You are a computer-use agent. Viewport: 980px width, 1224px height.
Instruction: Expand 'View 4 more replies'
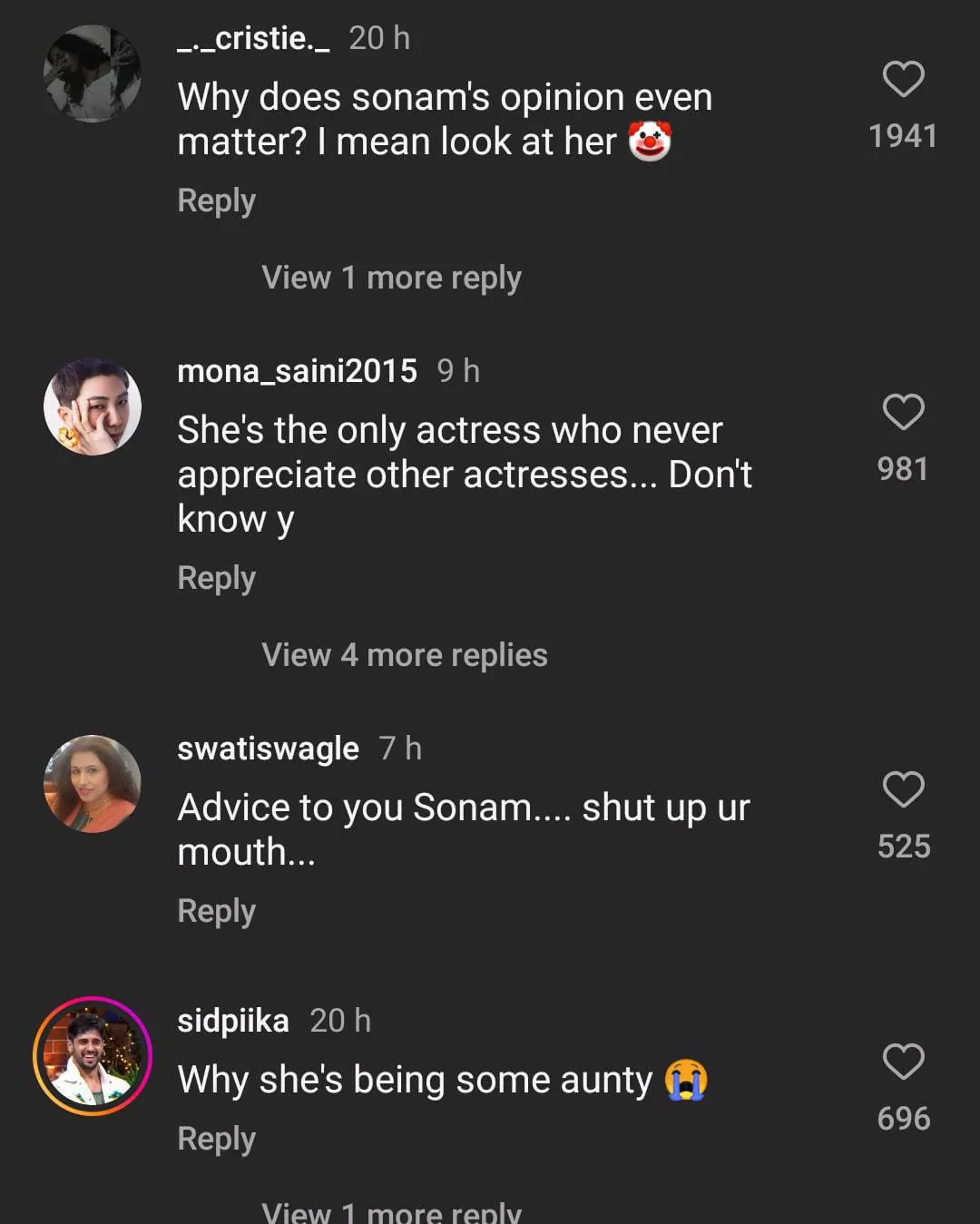(x=404, y=655)
